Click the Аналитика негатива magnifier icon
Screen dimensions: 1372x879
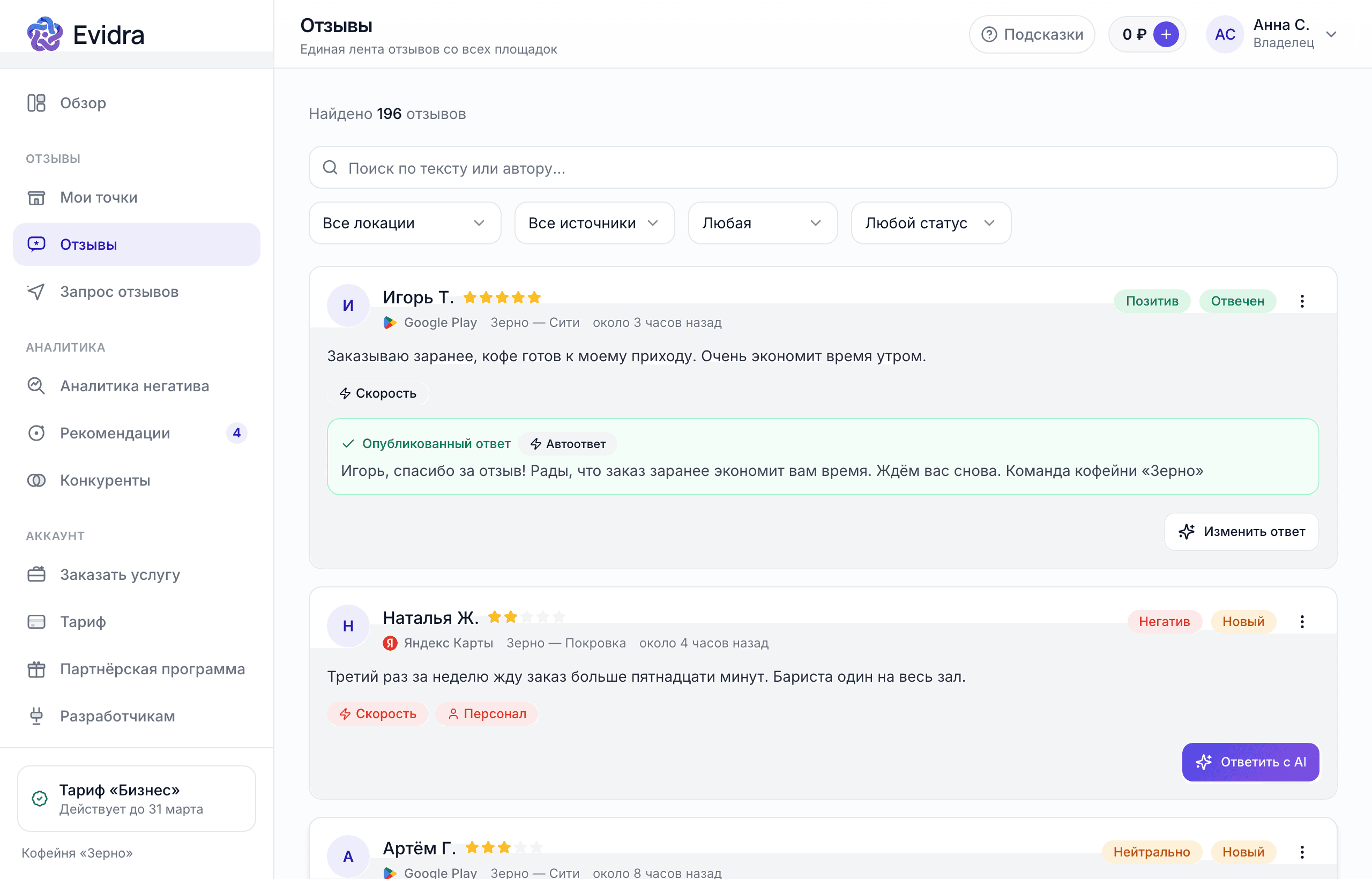(36, 386)
